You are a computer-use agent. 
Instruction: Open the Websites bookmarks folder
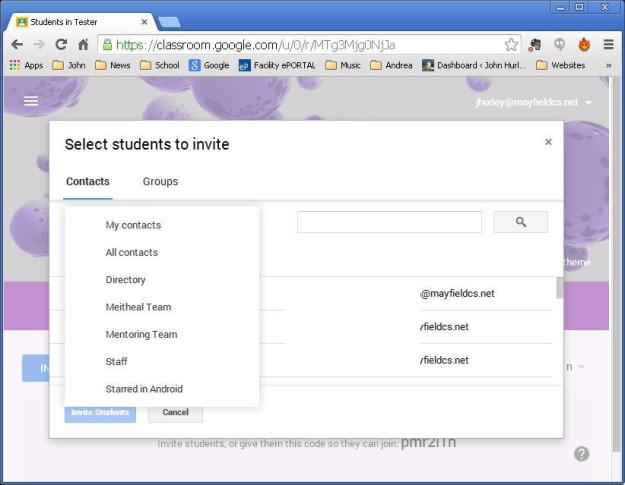tap(560, 65)
